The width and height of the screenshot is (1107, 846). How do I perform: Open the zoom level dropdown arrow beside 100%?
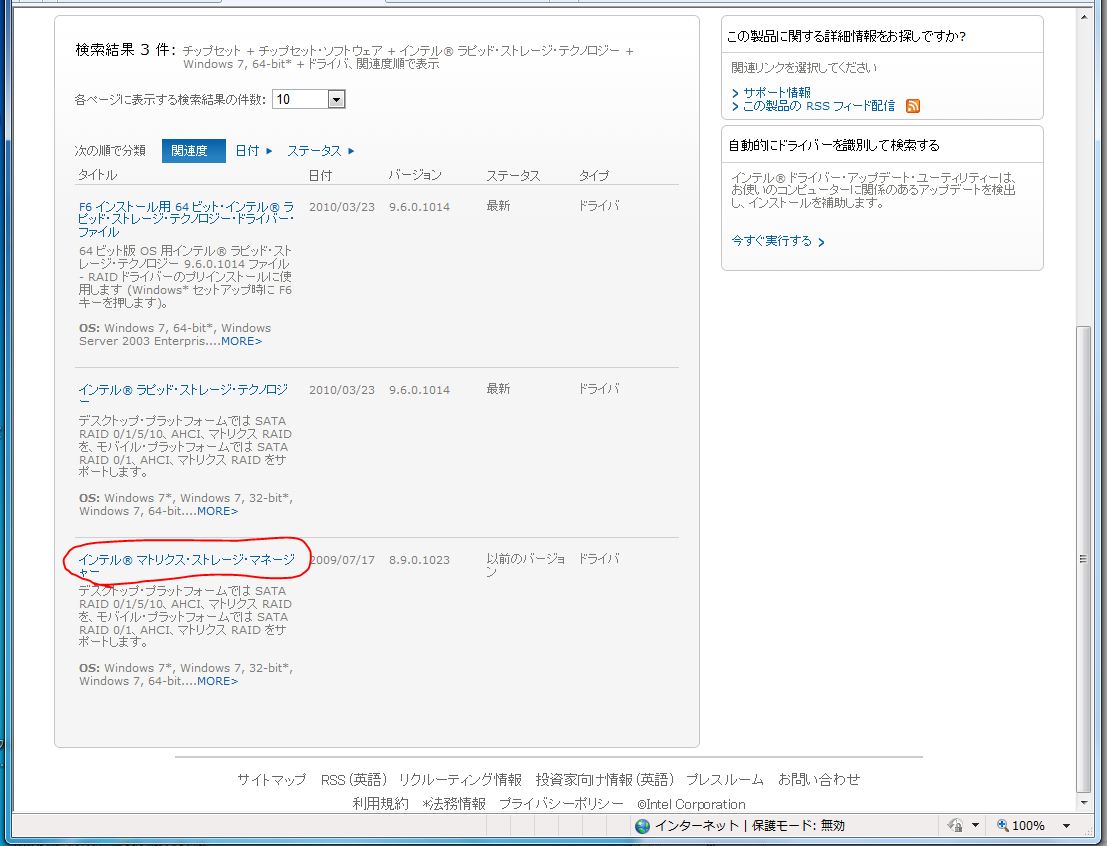[x=1066, y=825]
